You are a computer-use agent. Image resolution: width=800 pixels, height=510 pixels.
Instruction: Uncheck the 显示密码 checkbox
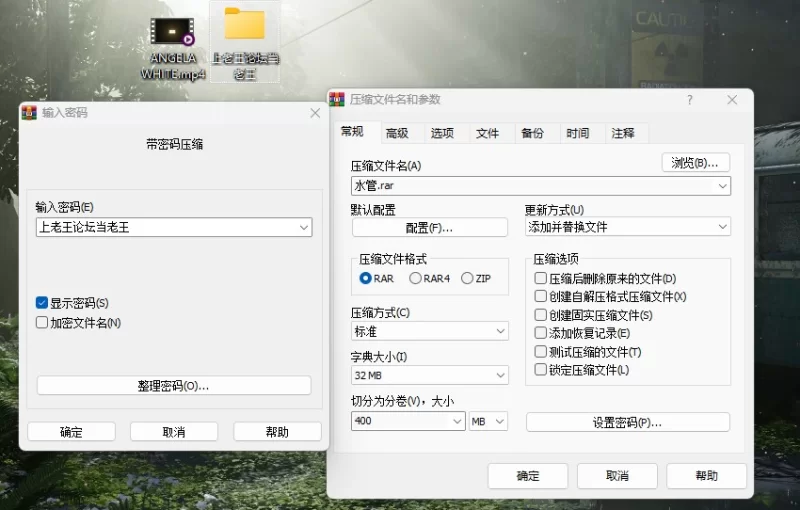(42, 303)
